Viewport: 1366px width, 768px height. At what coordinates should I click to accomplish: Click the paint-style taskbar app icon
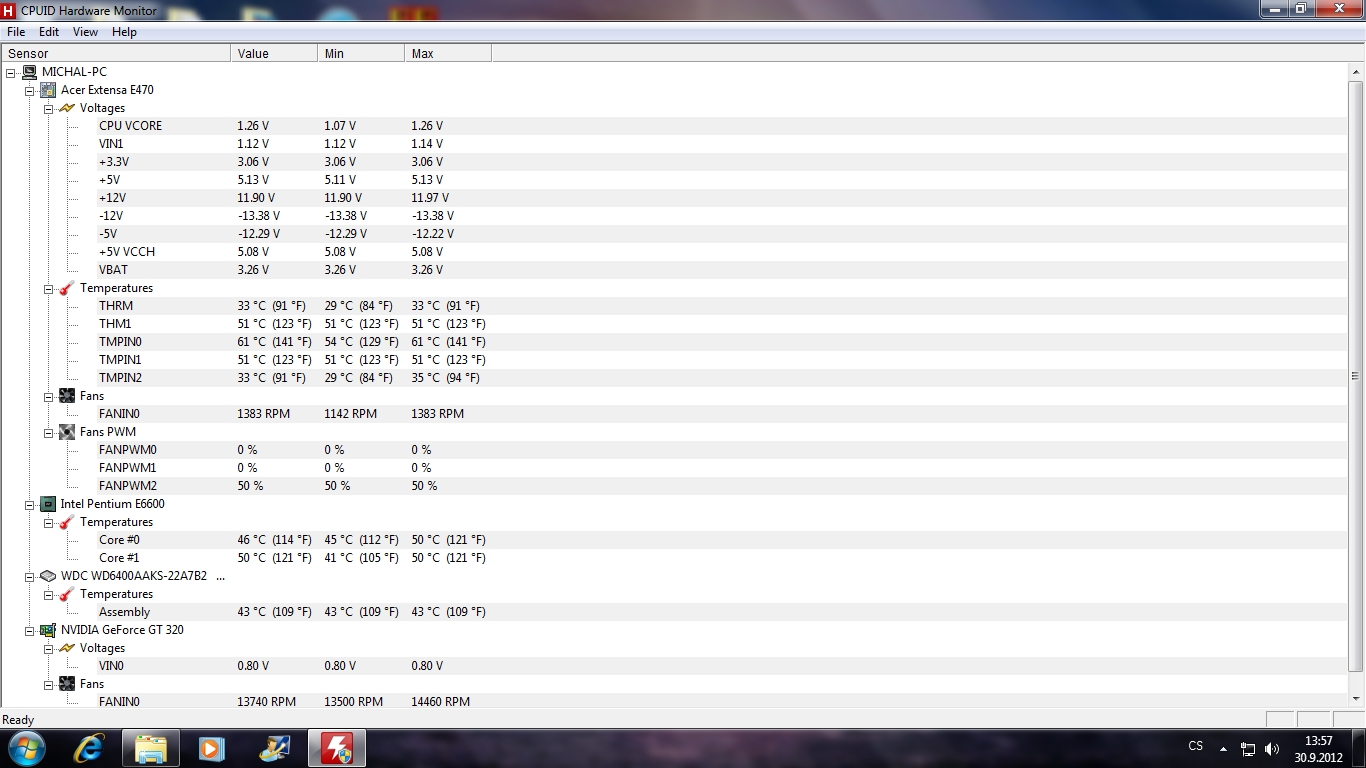273,748
